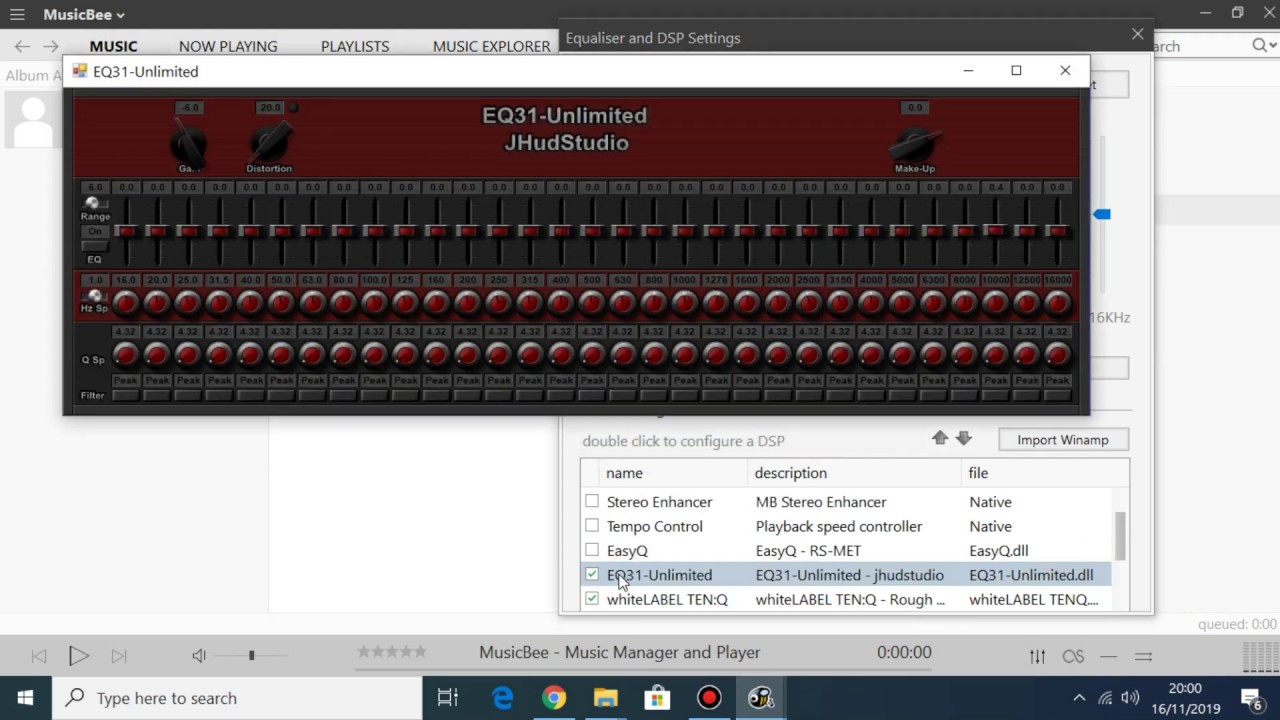Click the Play button

(78, 656)
